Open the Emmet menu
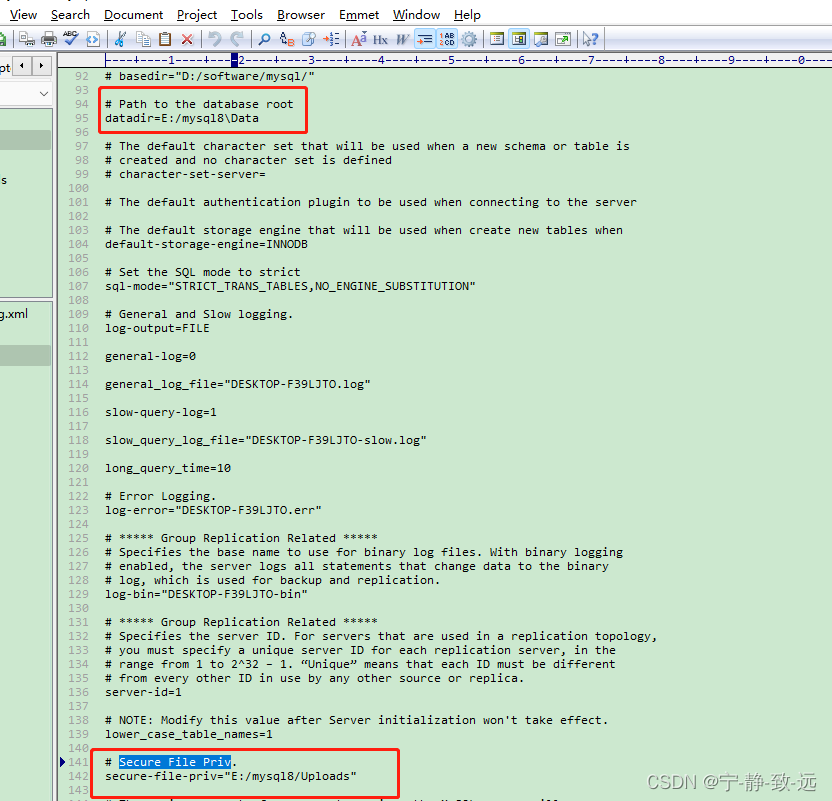This screenshot has height=801, width=832. tap(359, 15)
